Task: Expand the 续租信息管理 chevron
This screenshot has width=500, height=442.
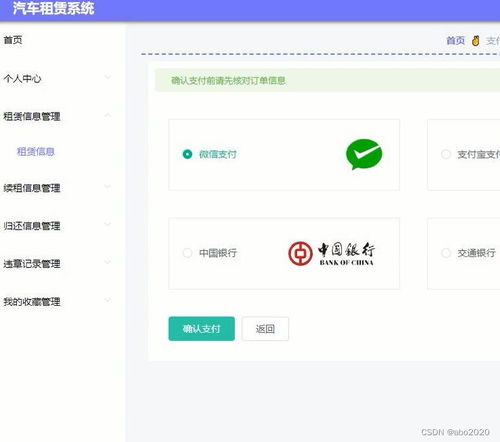Action: click(x=108, y=187)
